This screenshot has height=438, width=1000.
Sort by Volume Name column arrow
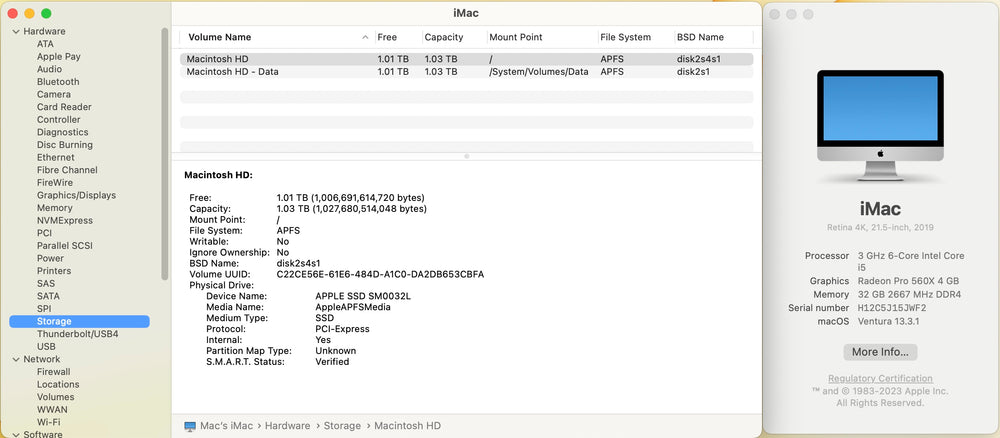tap(365, 37)
